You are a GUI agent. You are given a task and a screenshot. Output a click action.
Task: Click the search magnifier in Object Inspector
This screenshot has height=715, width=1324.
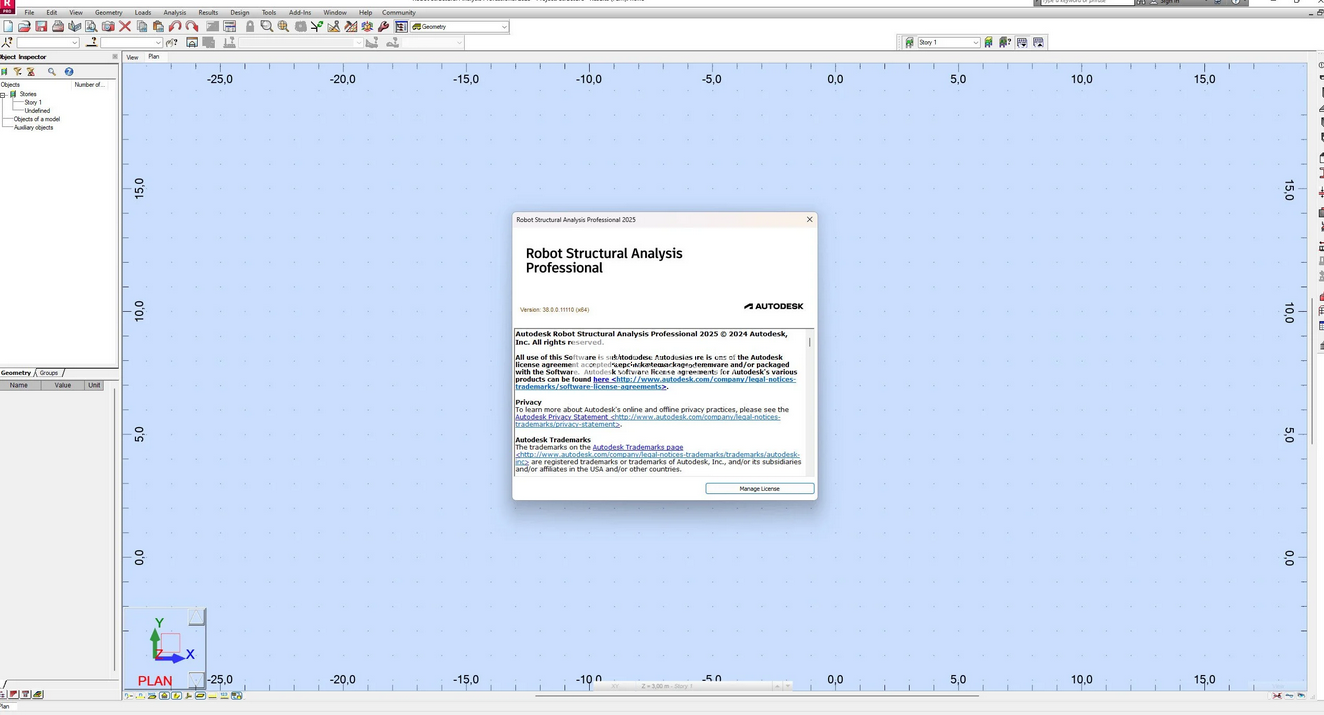(x=51, y=72)
